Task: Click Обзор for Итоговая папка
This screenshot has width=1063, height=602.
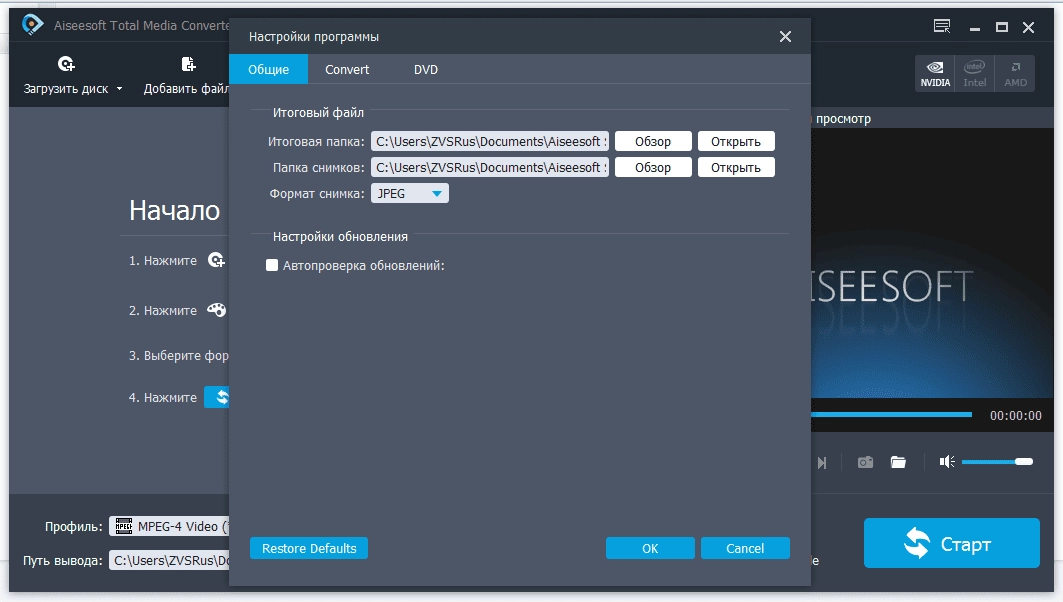Action: [653, 141]
